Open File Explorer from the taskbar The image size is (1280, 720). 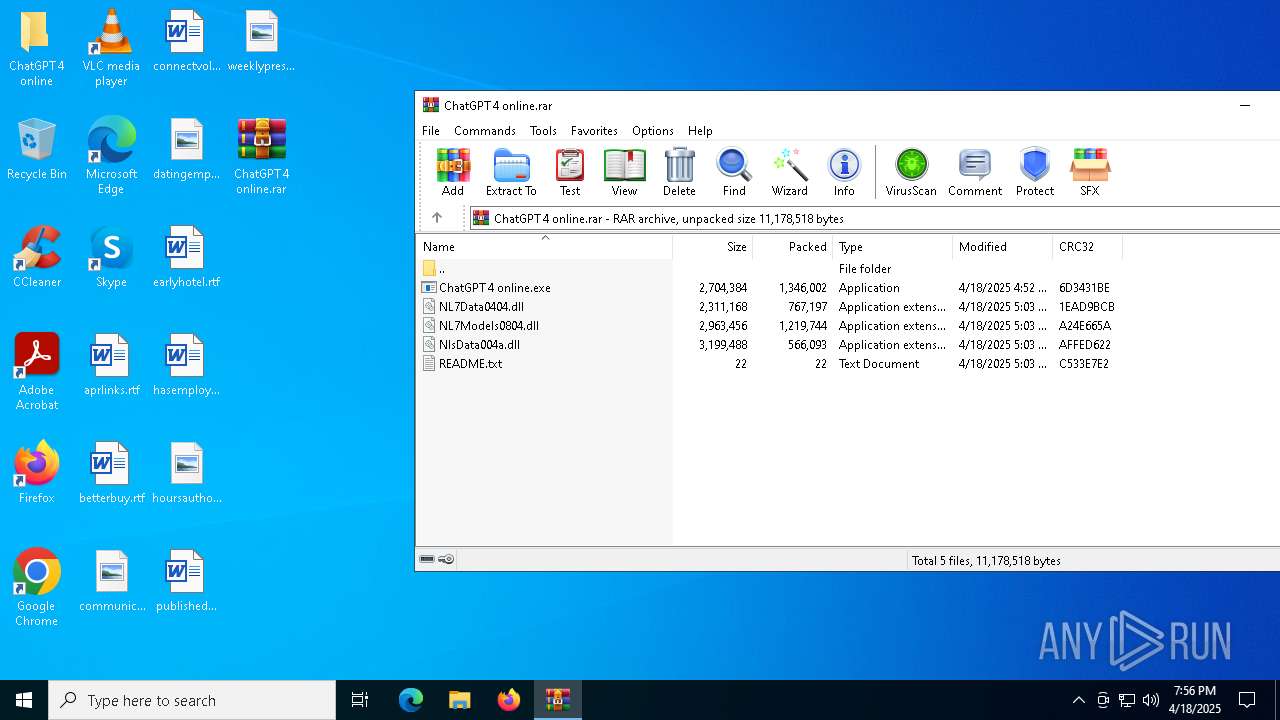pyautogui.click(x=459, y=700)
